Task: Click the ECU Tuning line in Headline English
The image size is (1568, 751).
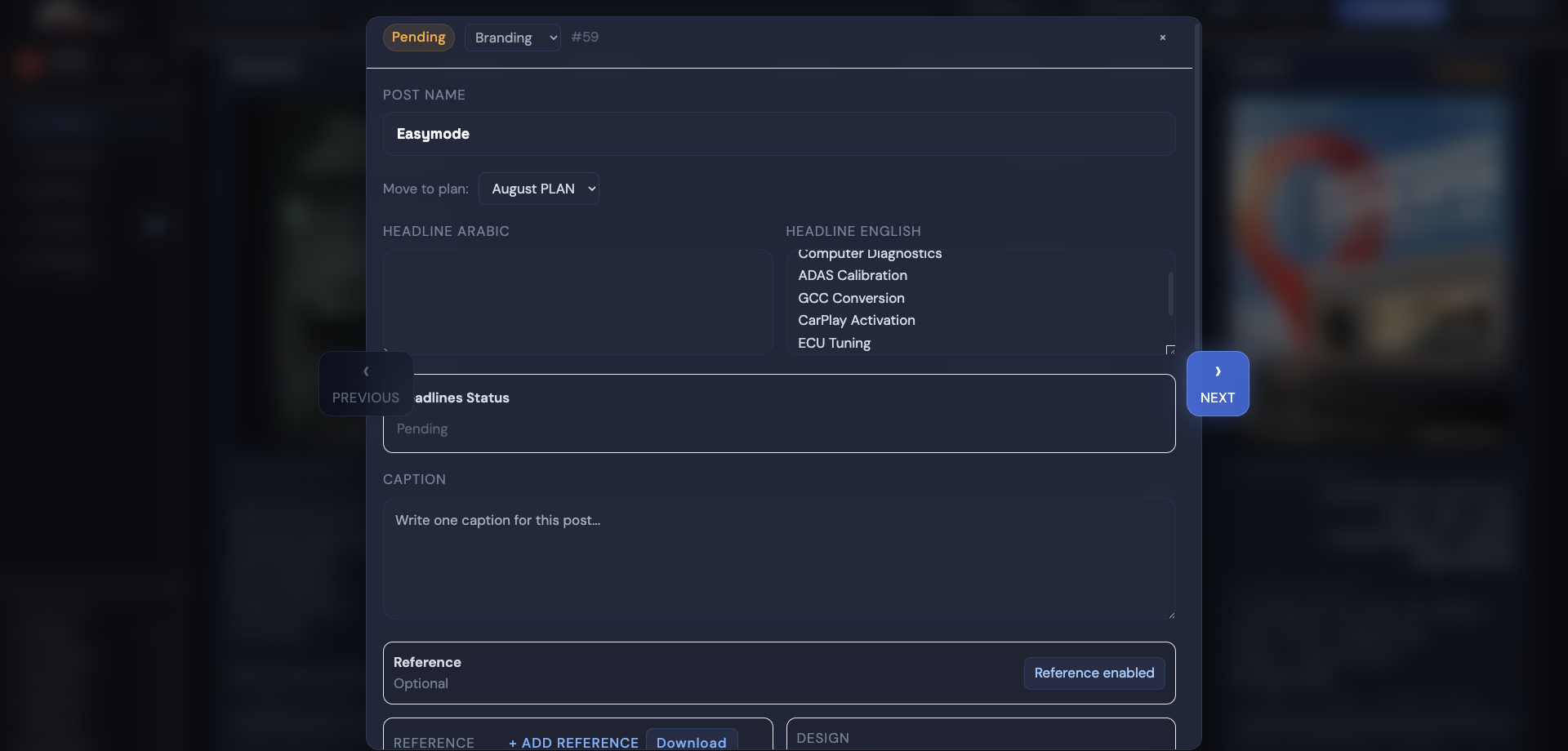Action: click(834, 344)
